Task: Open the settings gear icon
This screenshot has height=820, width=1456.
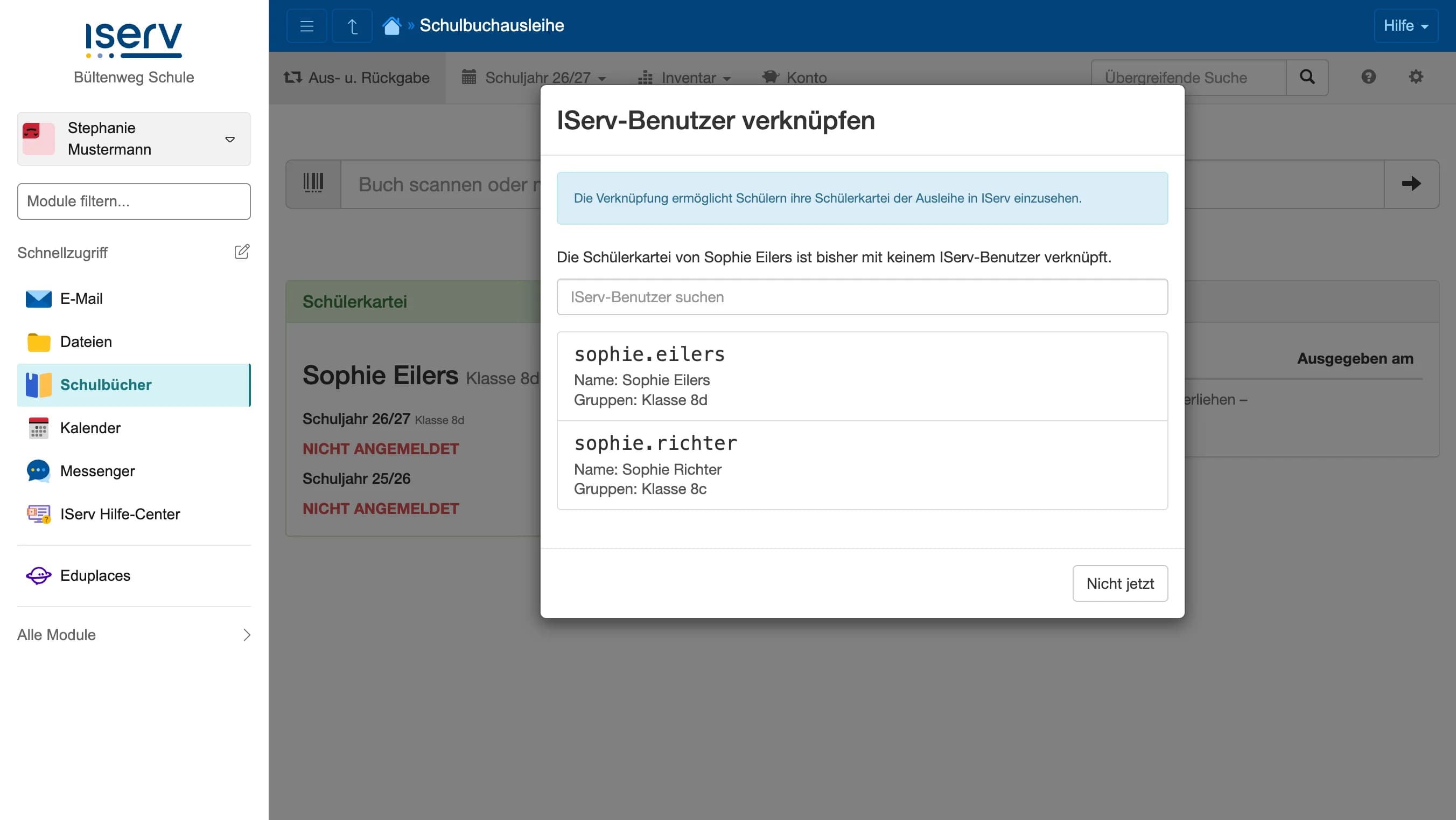Action: point(1415,77)
